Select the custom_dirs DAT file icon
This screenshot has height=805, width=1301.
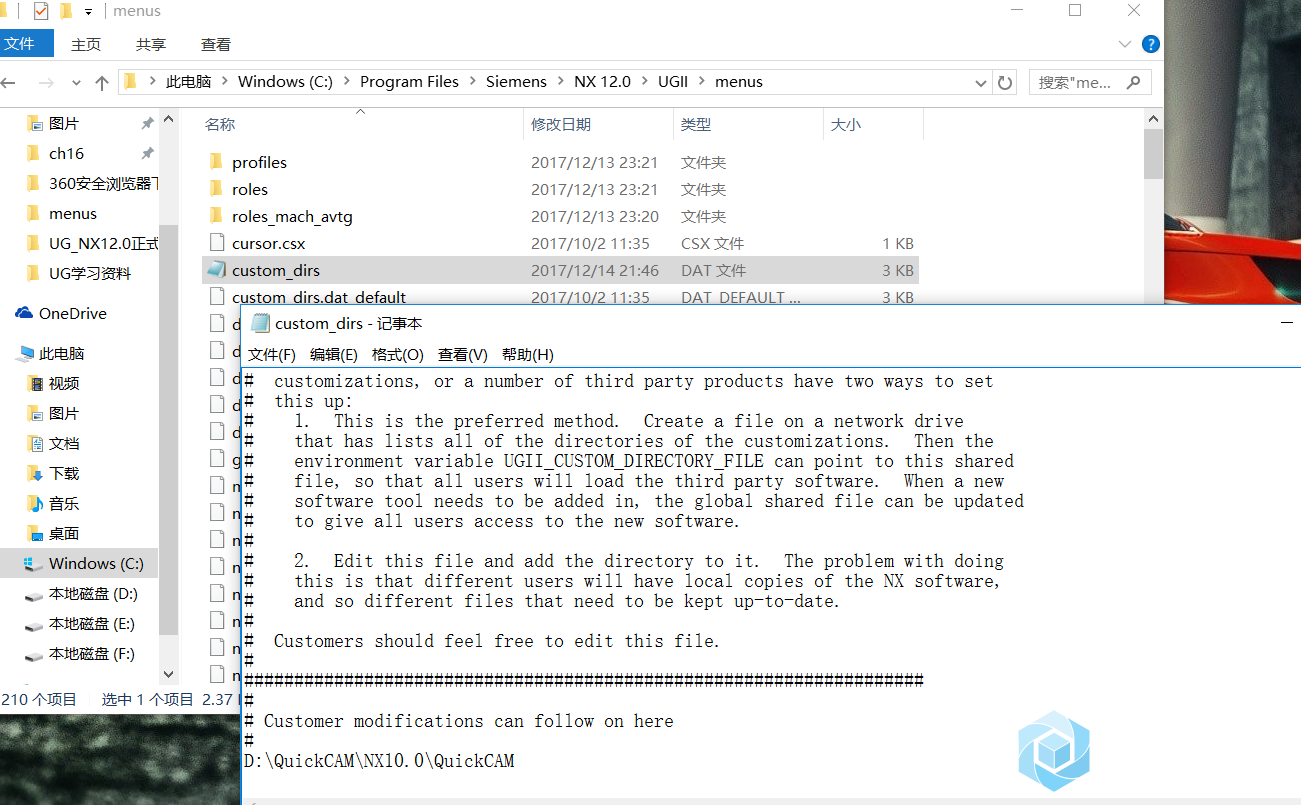coord(216,270)
